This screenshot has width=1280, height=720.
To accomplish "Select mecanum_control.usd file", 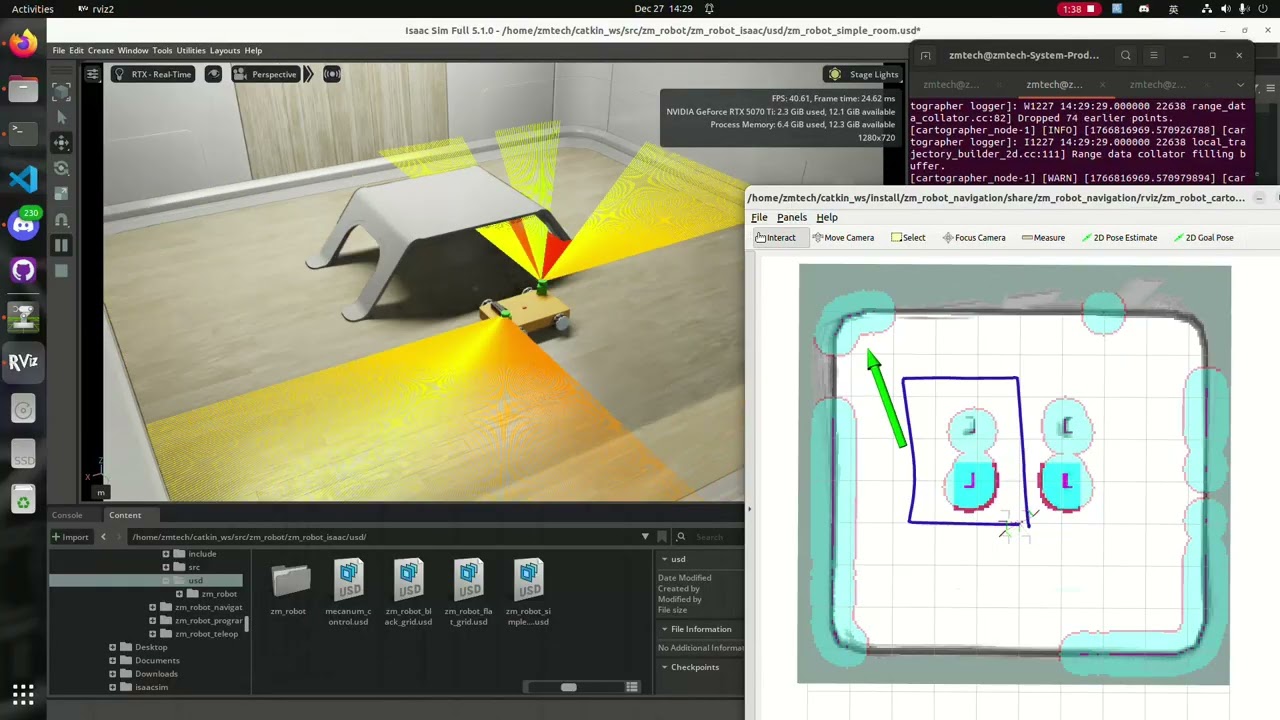I will [x=349, y=593].
